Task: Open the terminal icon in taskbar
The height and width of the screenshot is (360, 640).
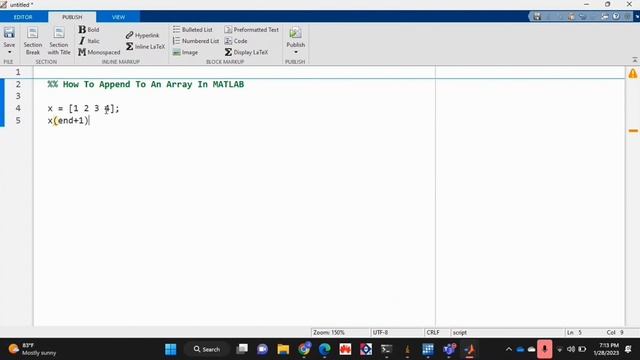Action: pyautogui.click(x=386, y=349)
